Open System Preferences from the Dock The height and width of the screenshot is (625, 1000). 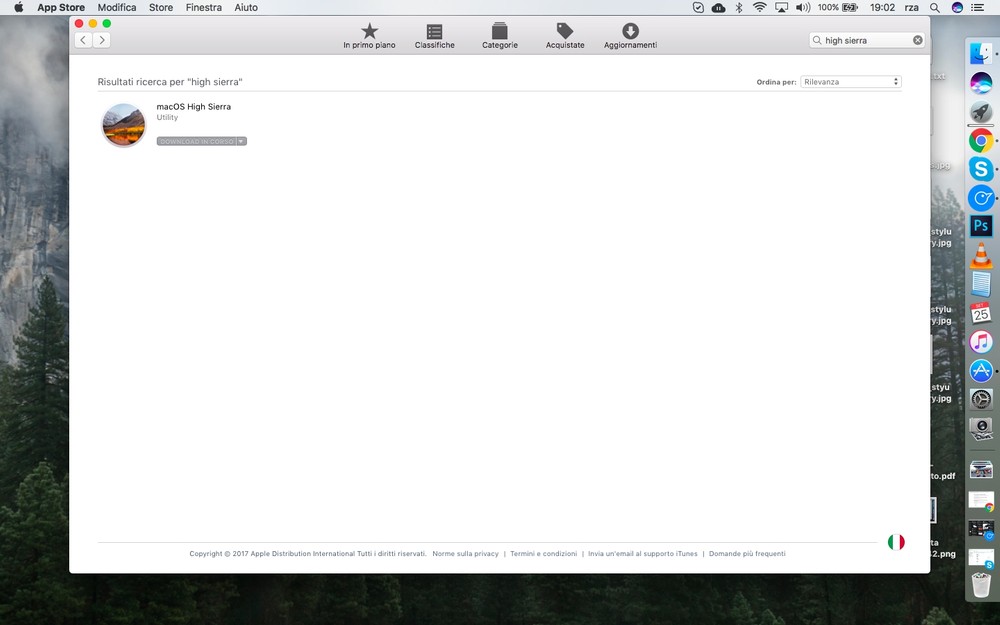981,399
